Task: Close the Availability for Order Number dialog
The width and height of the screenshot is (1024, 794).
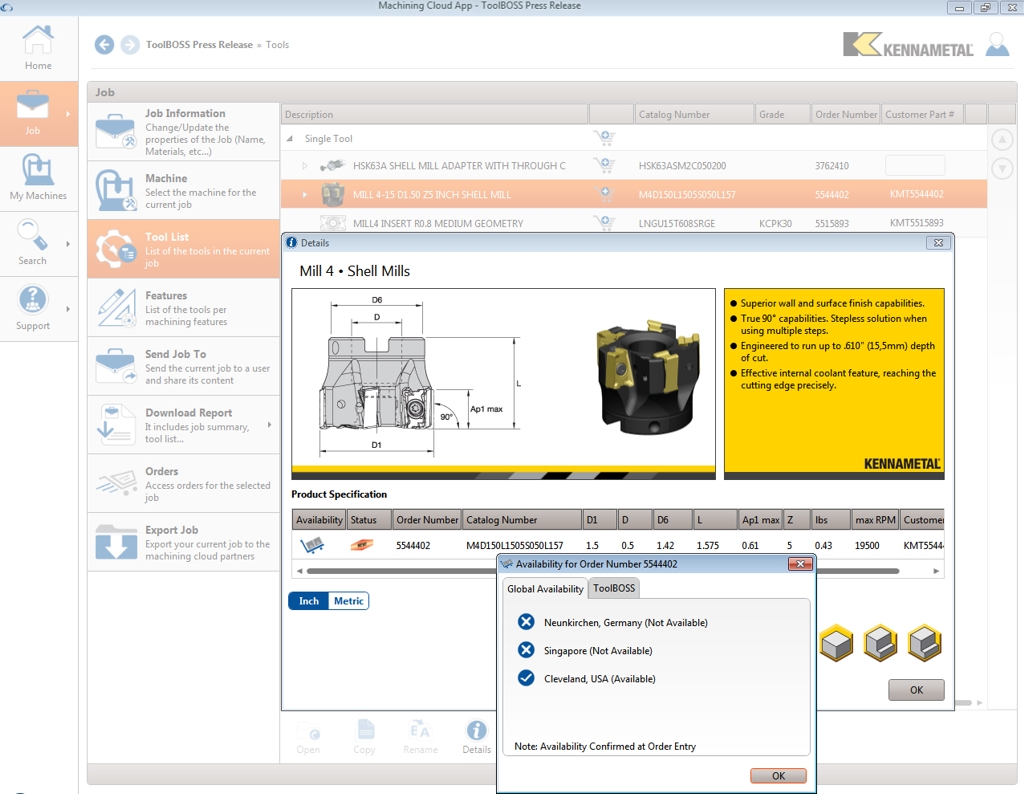Action: (x=800, y=564)
